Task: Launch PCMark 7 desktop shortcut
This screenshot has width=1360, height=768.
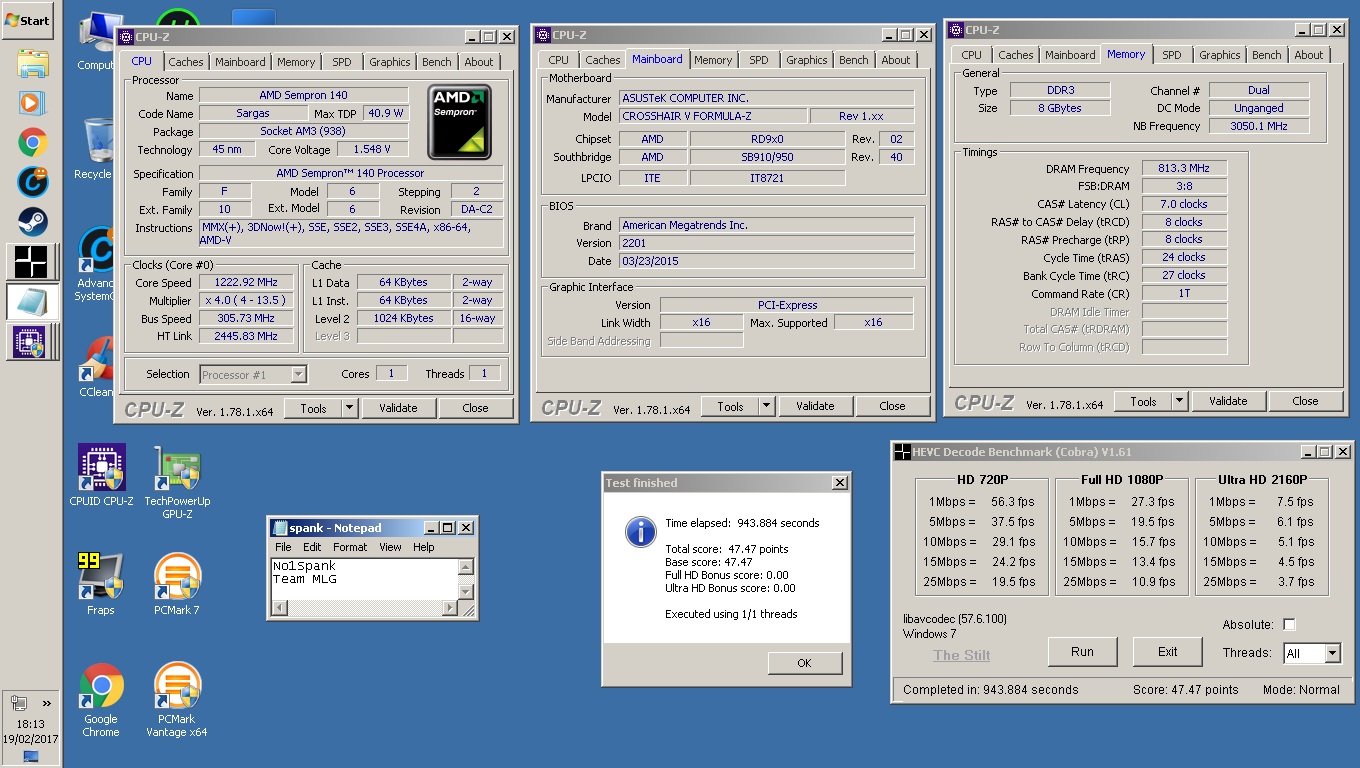Action: tap(177, 585)
